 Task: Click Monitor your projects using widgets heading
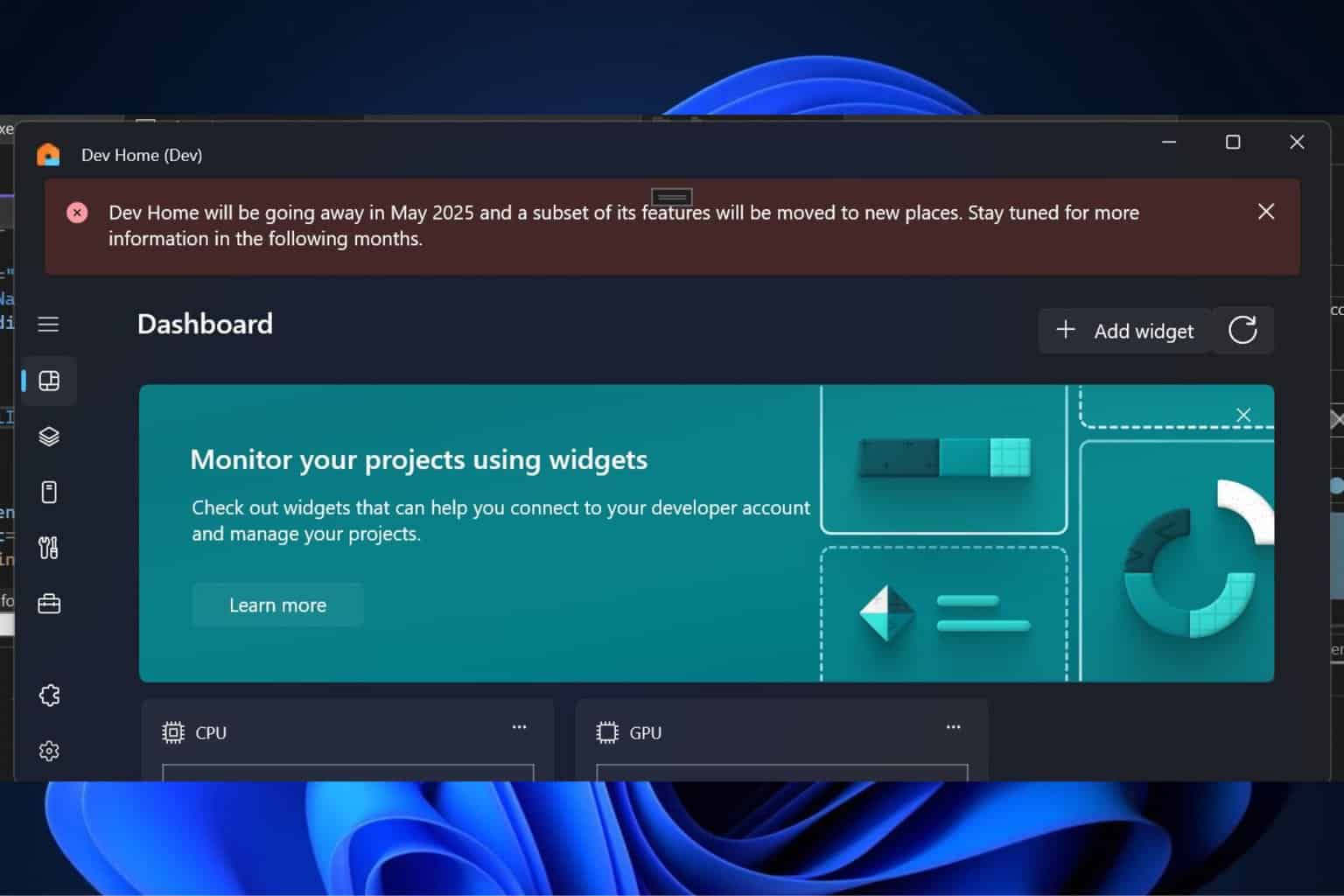point(418,459)
